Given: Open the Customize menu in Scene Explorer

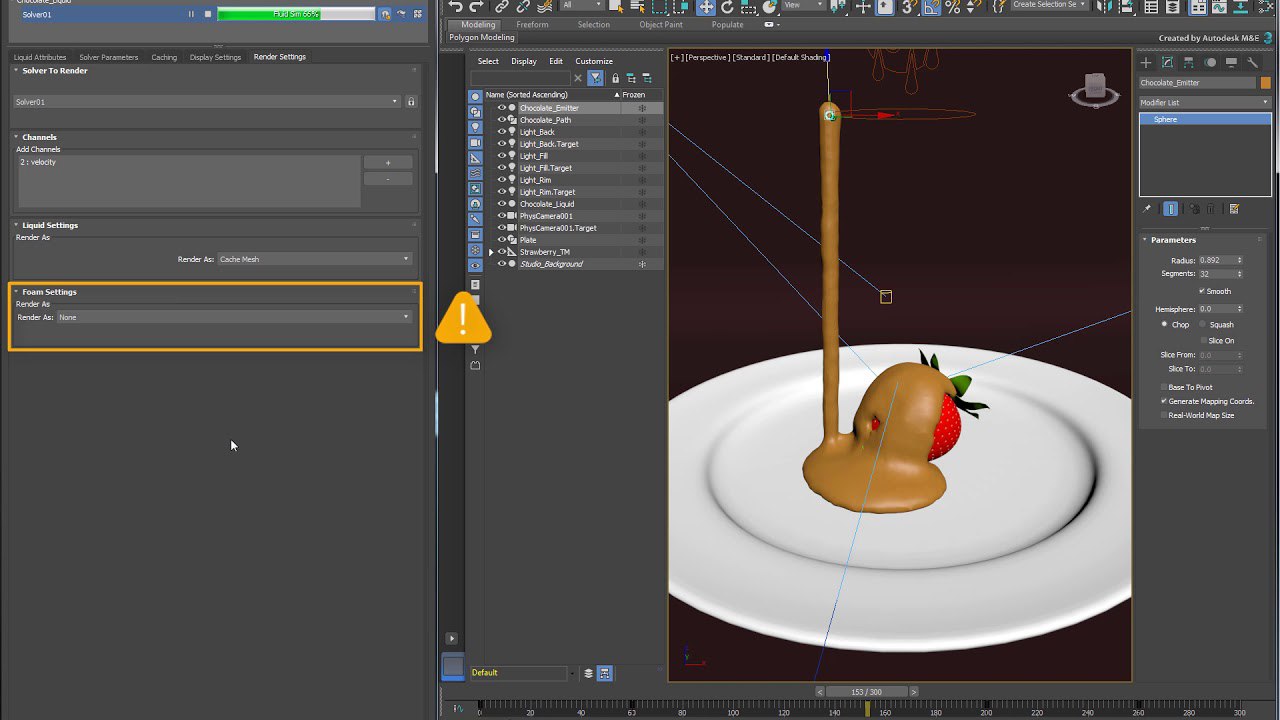Looking at the screenshot, I should tap(594, 61).
